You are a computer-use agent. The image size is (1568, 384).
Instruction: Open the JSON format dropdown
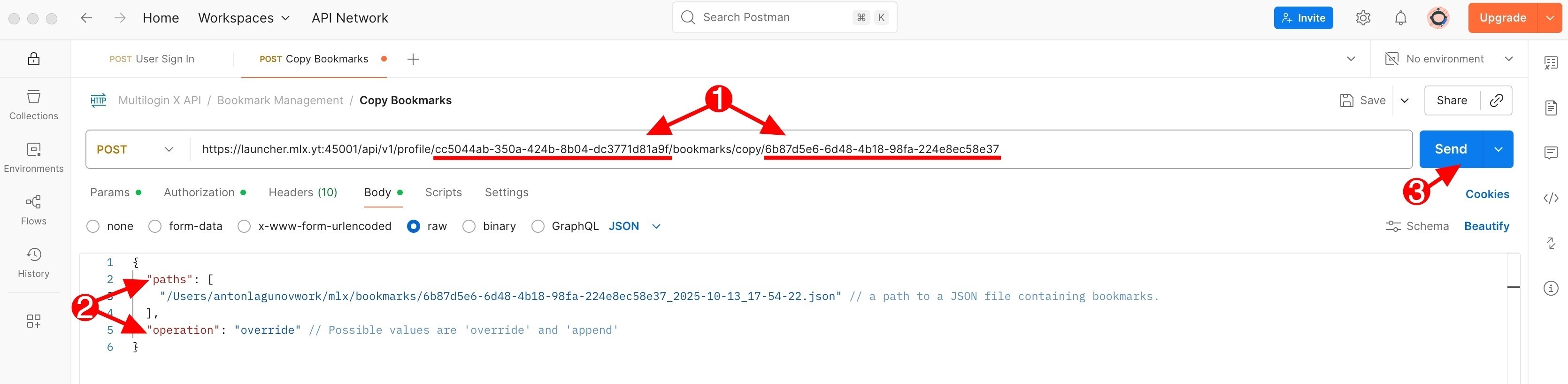coord(635,226)
